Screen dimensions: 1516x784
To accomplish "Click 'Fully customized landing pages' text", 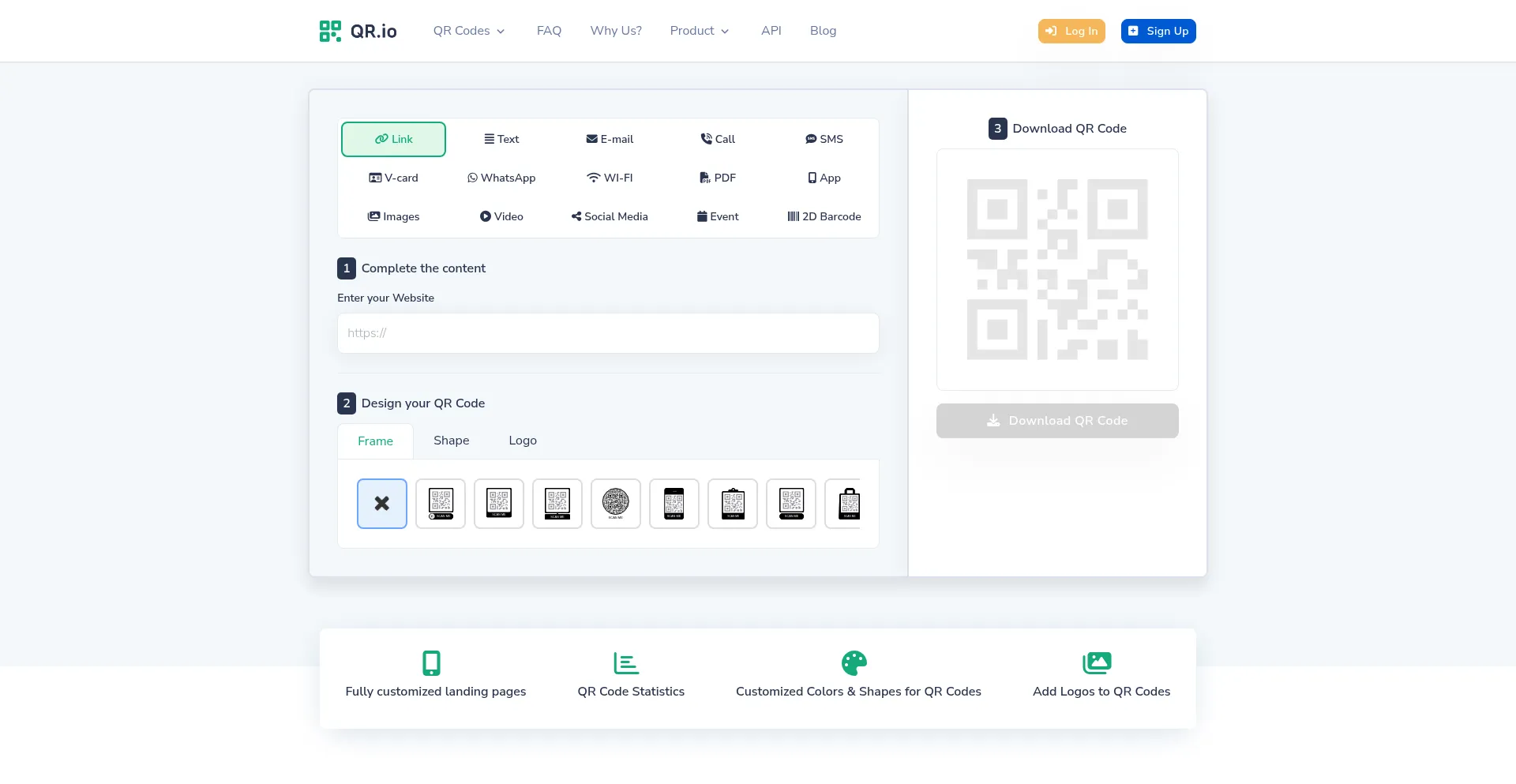I will [436, 692].
